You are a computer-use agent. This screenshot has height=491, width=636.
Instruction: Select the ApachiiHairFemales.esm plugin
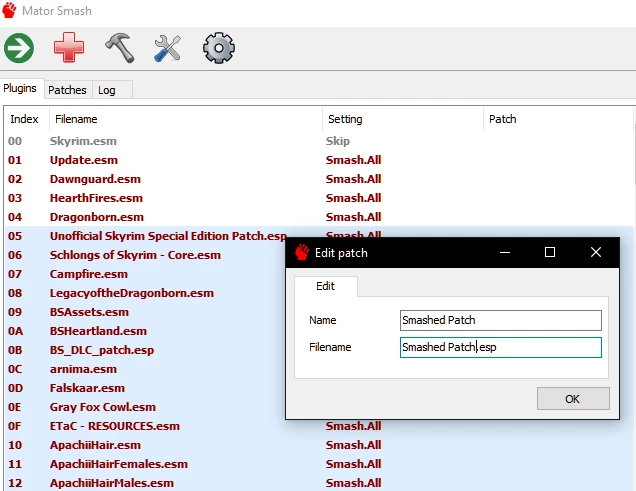[x=119, y=465]
